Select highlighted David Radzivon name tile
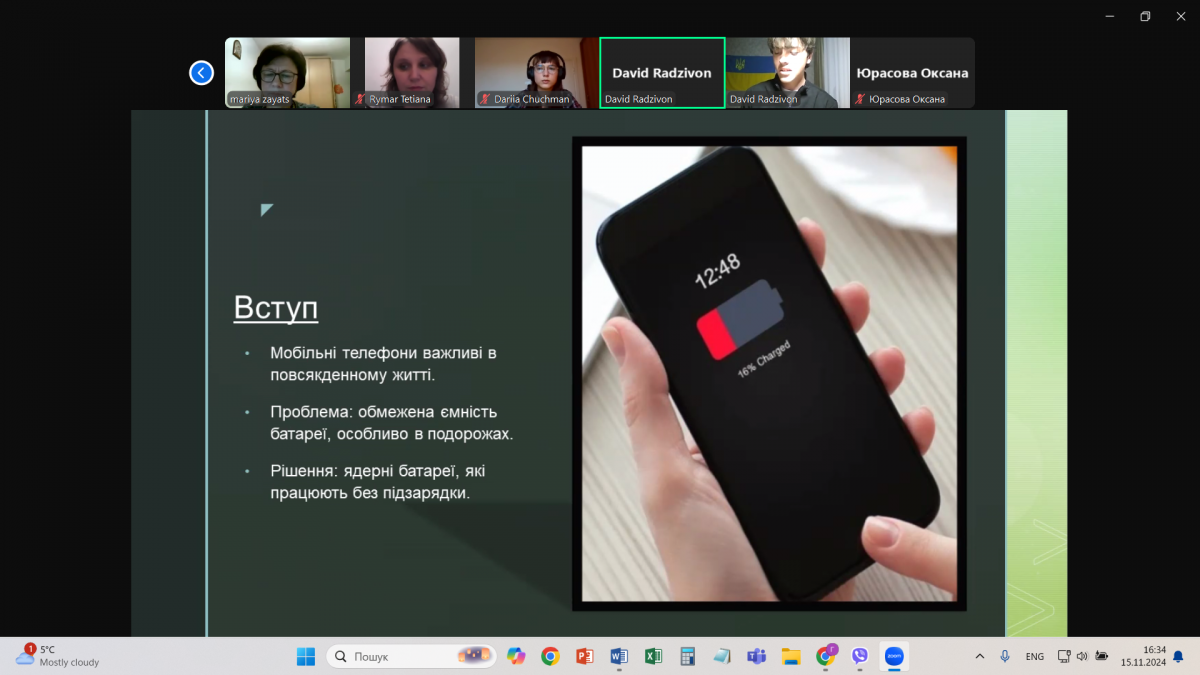The height and width of the screenshot is (675, 1200). pyautogui.click(x=662, y=73)
